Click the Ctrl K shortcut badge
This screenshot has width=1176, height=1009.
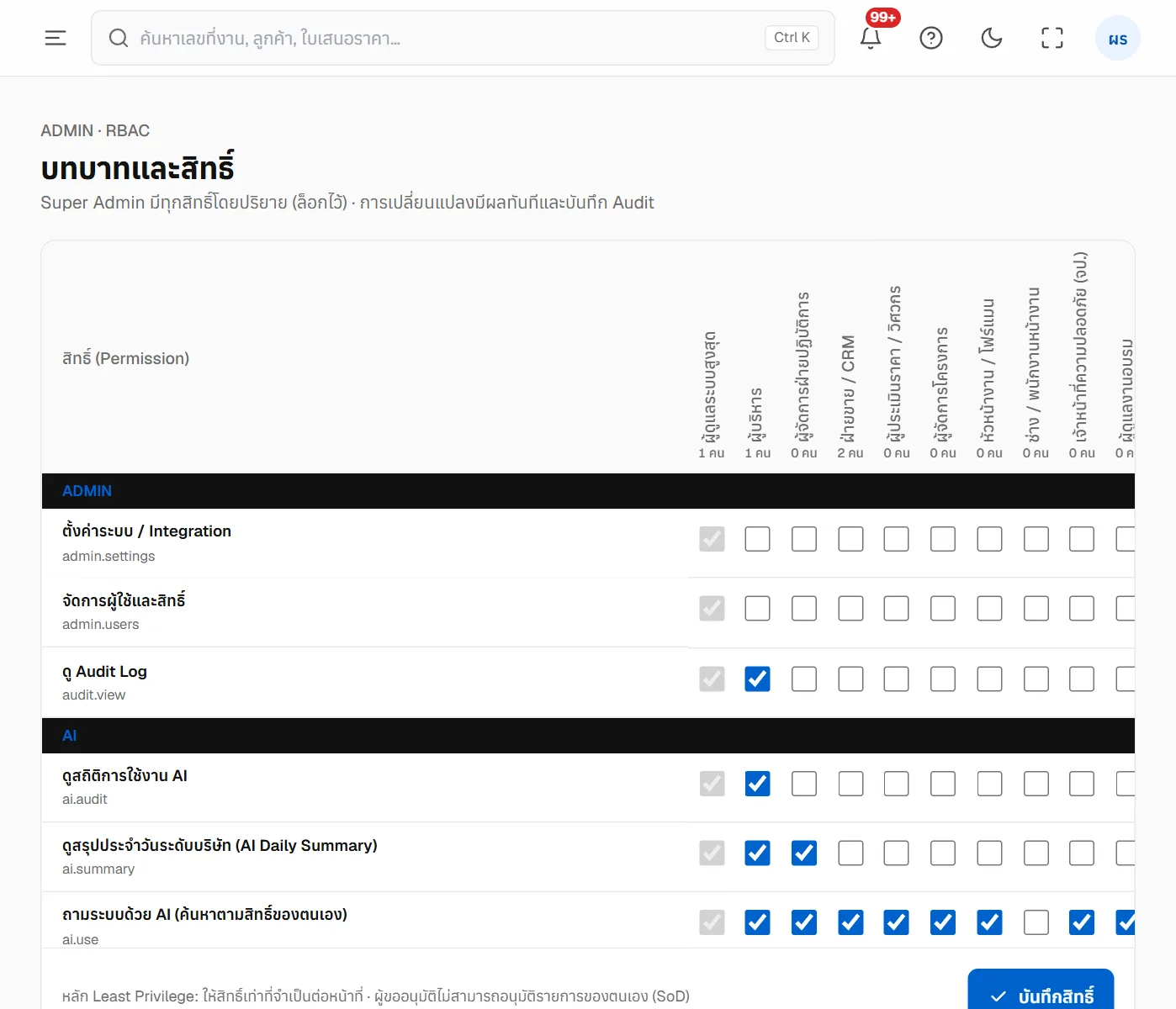792,38
